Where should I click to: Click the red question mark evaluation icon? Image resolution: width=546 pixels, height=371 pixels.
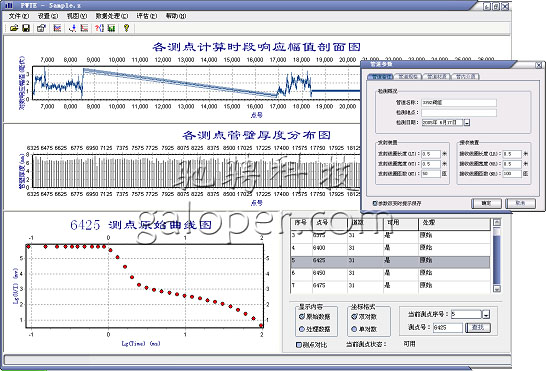pyautogui.click(x=99, y=28)
